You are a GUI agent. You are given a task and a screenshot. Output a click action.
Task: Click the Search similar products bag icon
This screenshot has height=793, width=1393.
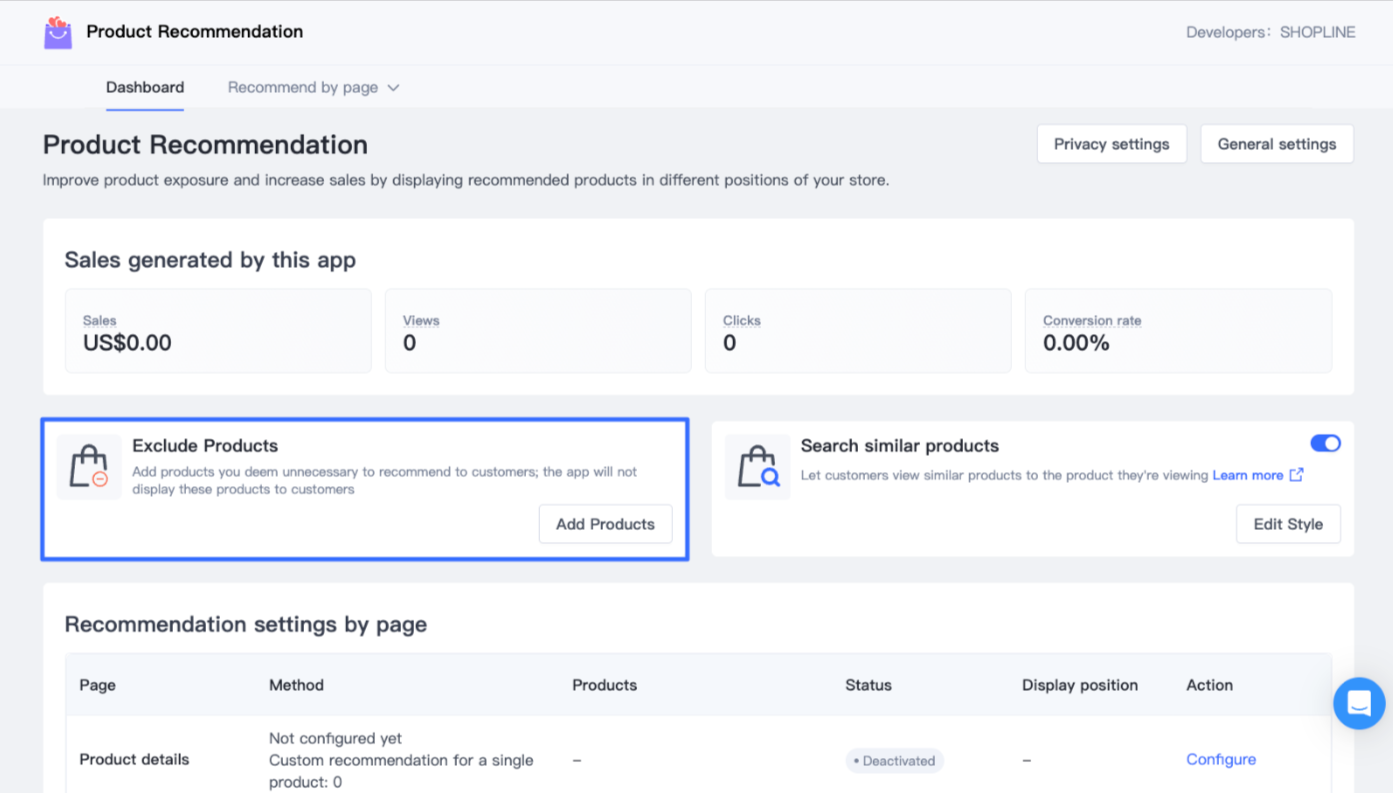click(x=757, y=467)
